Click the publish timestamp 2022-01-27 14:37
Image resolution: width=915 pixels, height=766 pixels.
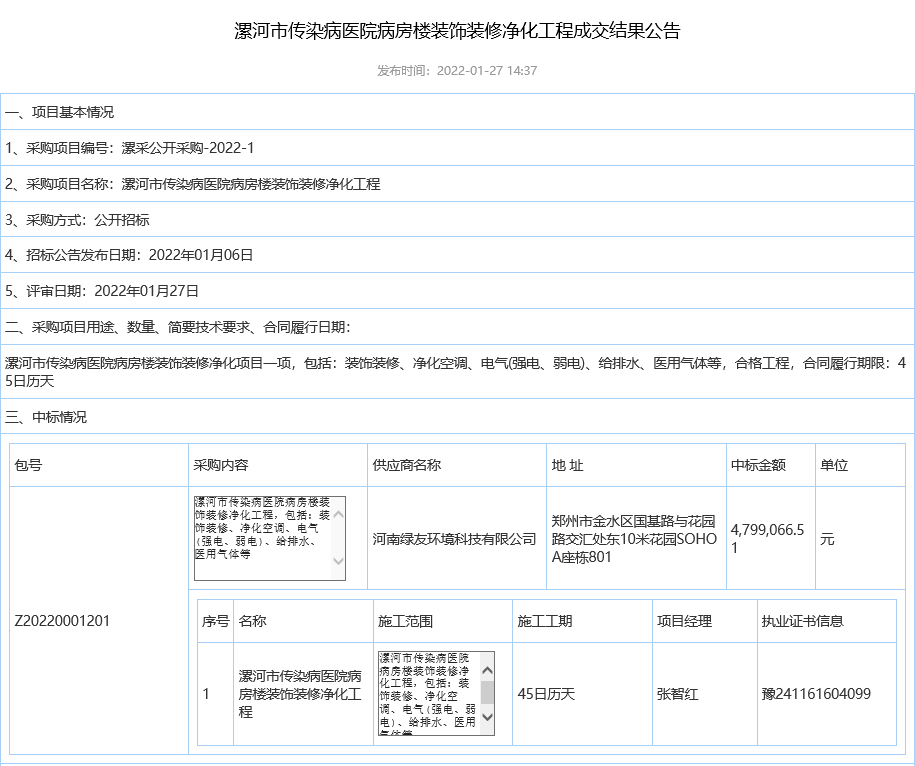(488, 70)
